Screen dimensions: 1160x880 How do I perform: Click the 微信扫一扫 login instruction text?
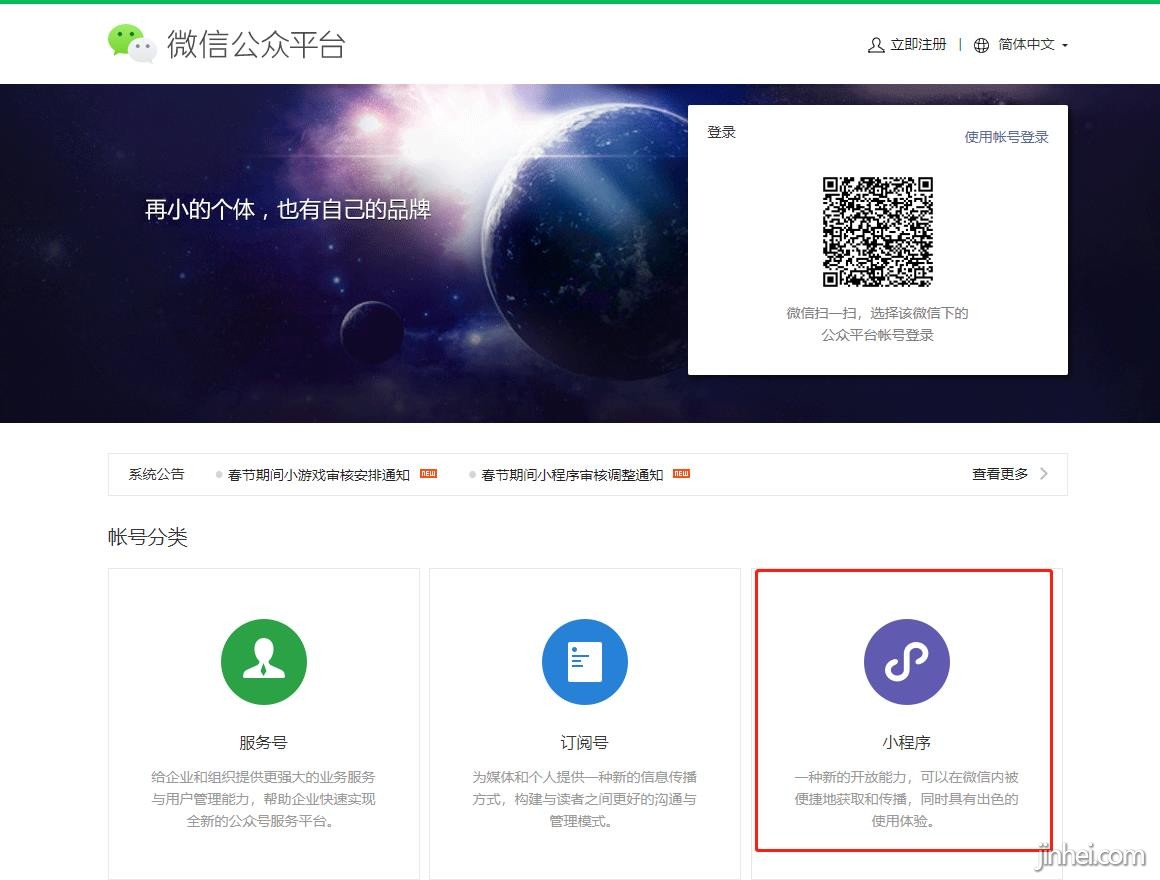[x=877, y=324]
